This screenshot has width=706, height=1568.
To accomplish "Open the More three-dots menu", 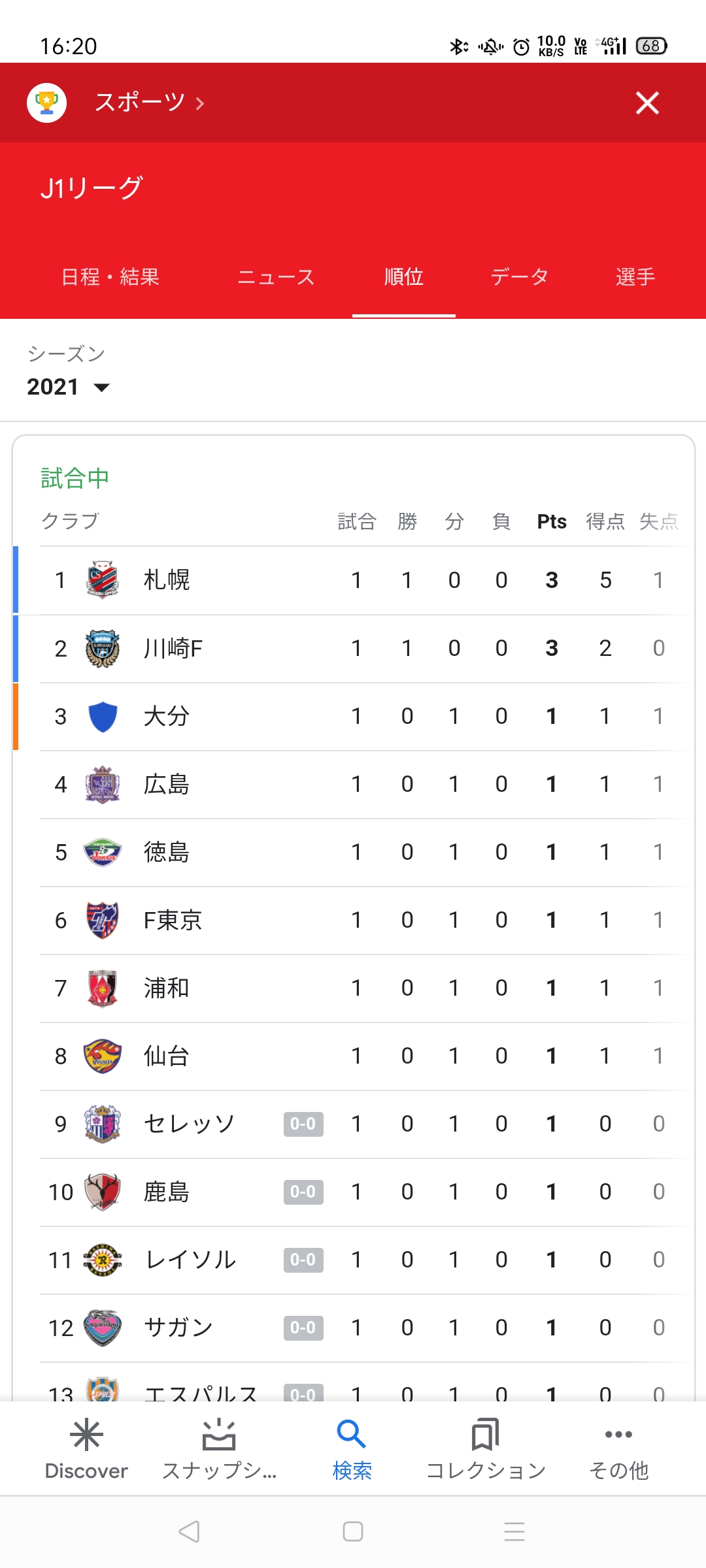I will tap(618, 1435).
